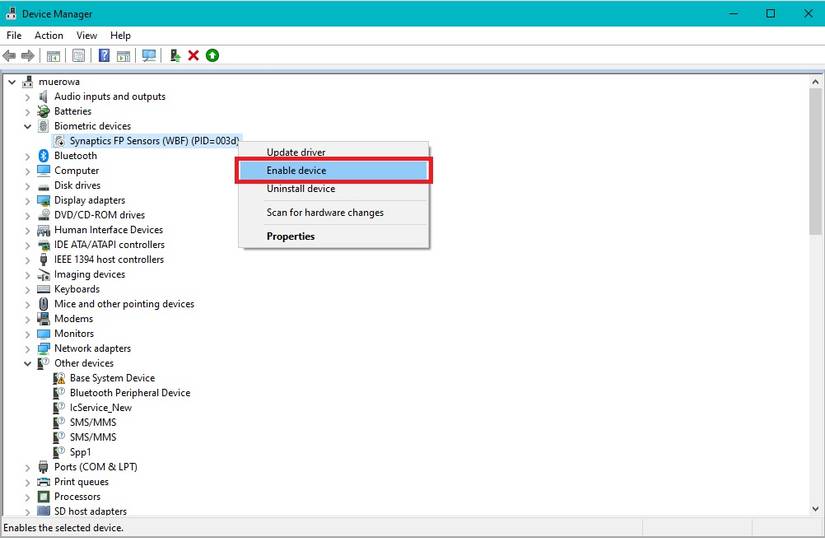Click scrollbar down arrow in device tree
The width and height of the screenshot is (825, 538).
click(815, 509)
